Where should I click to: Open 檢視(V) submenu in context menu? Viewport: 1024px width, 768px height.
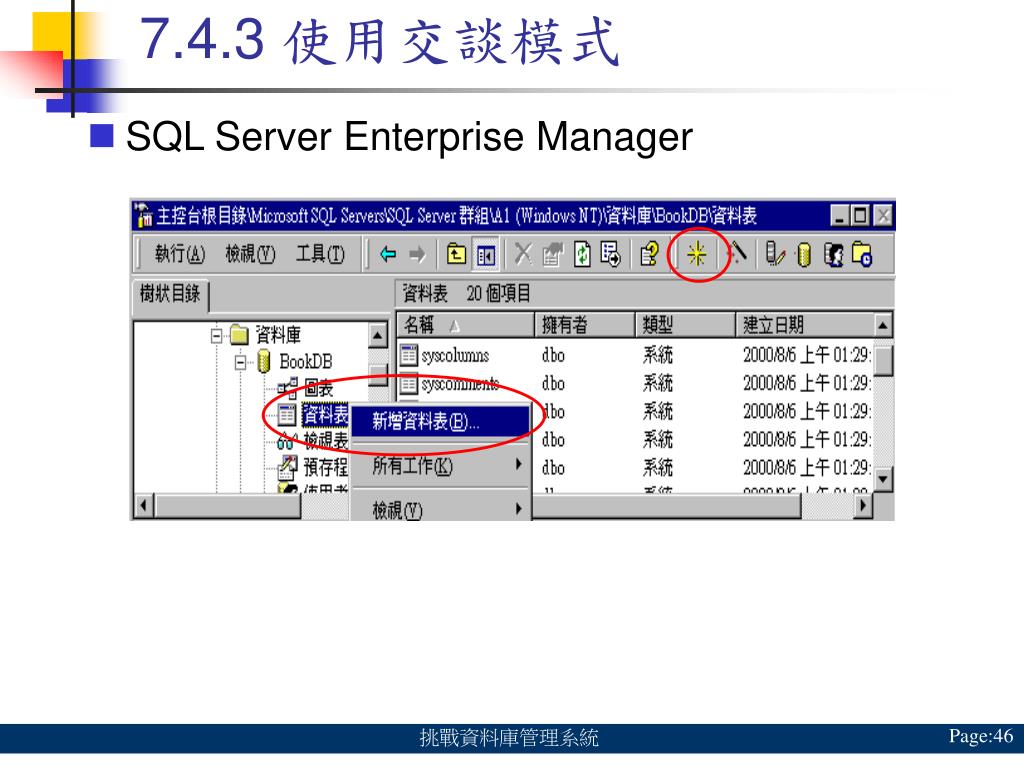click(440, 509)
